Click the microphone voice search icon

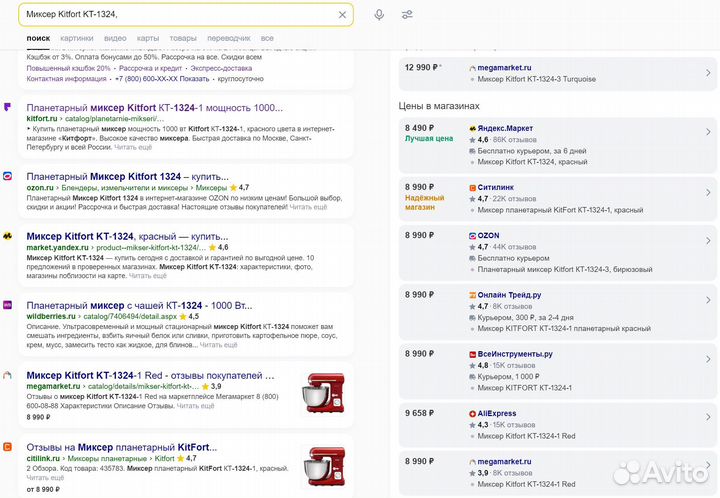pos(379,14)
